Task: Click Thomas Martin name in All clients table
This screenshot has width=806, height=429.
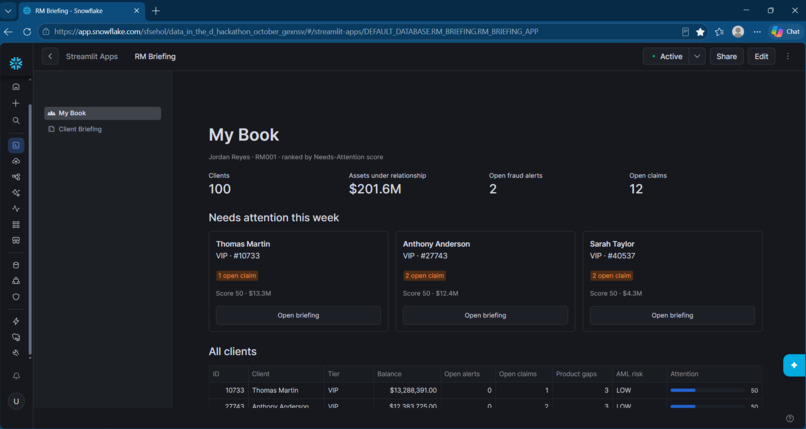Action: coord(275,390)
